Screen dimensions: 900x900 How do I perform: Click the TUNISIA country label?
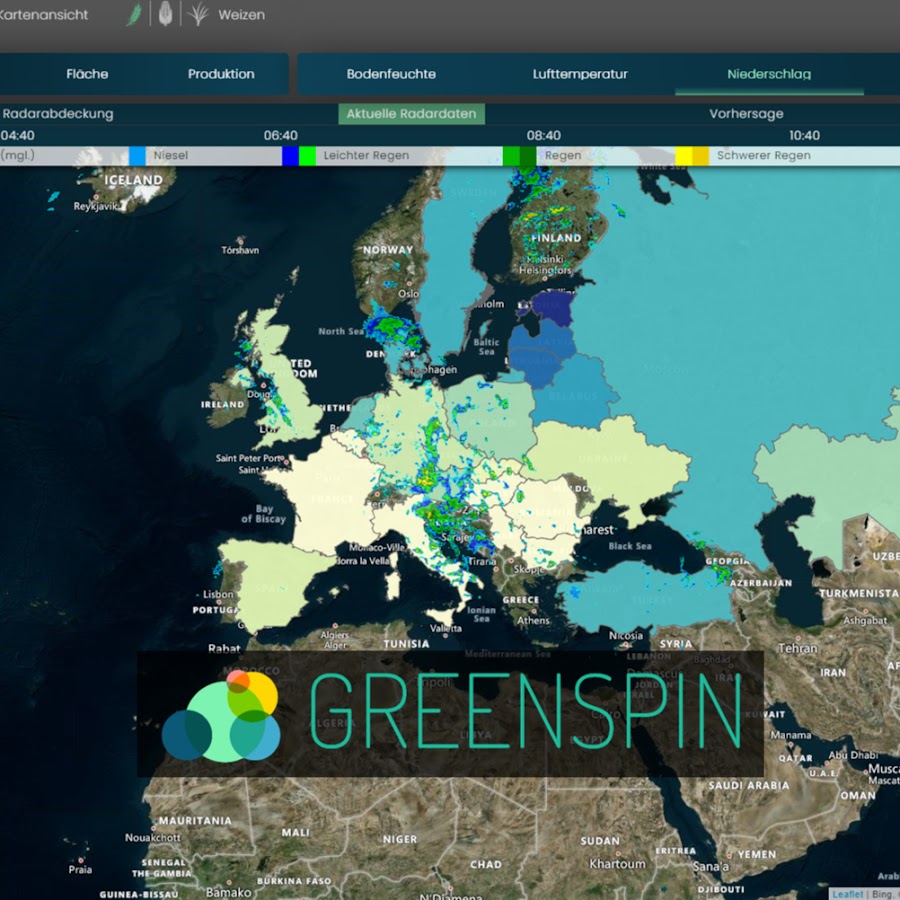tap(406, 644)
